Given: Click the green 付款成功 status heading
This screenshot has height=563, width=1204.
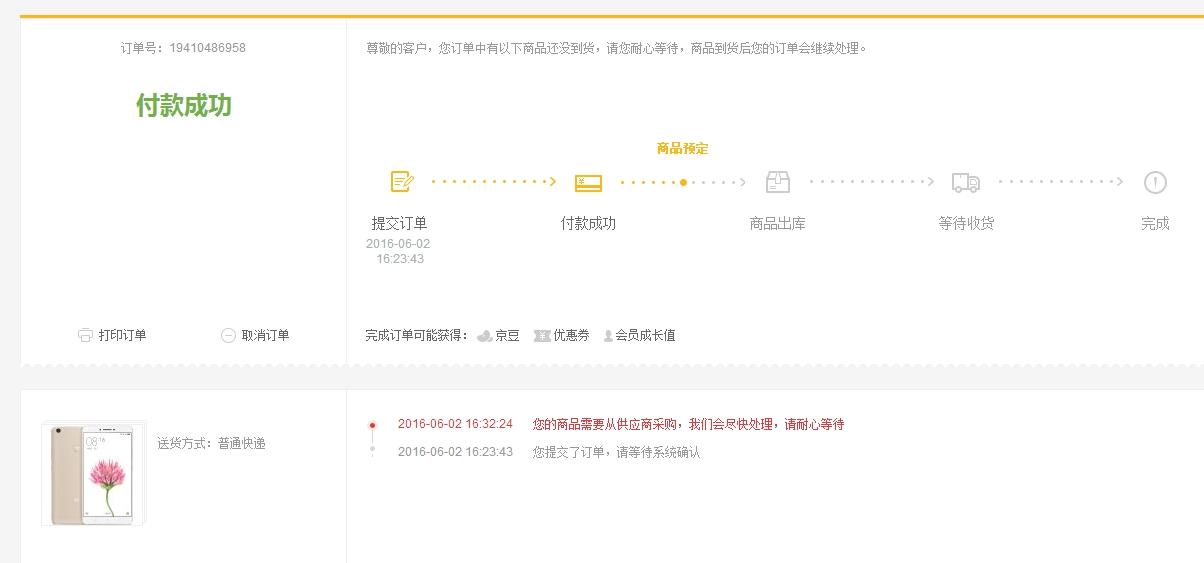Looking at the screenshot, I should 184,106.
